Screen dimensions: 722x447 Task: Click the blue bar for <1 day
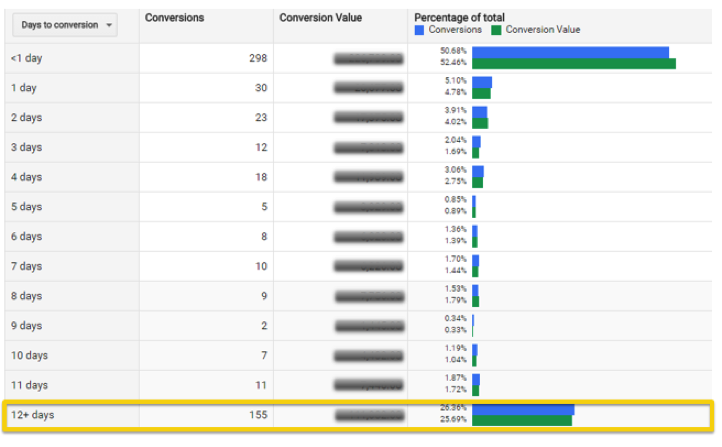coord(570,52)
